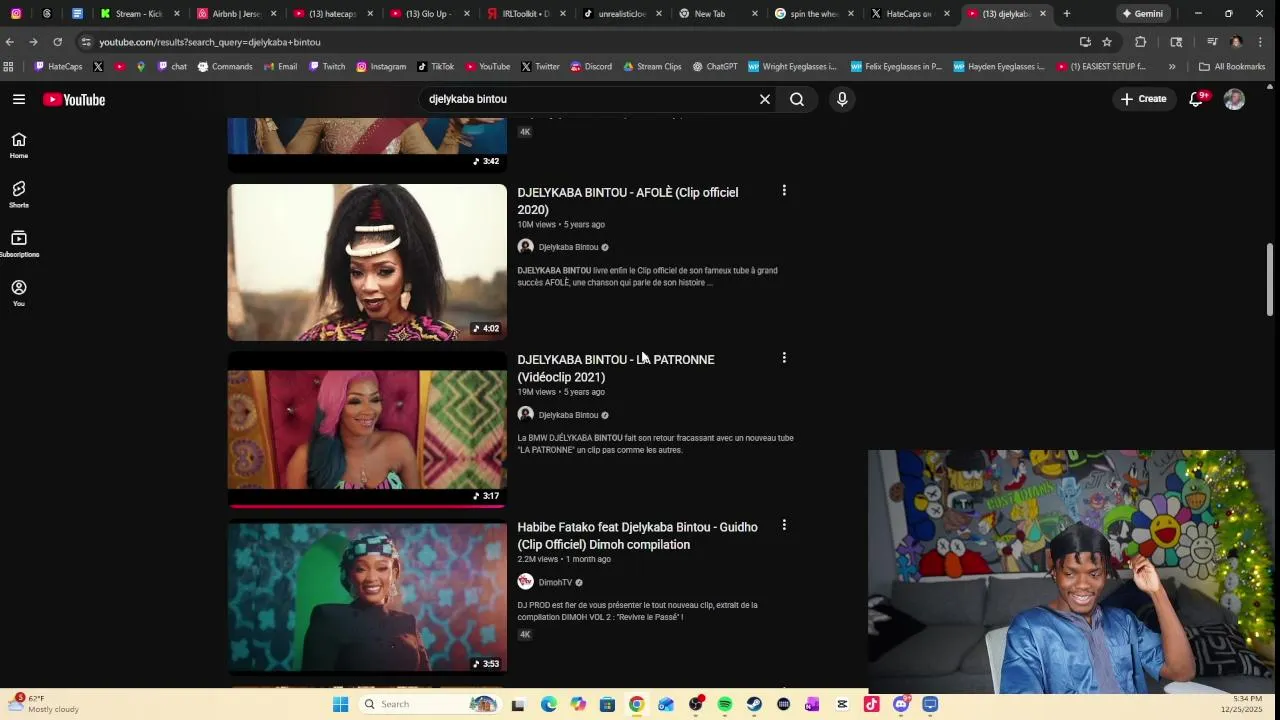Open the AFOLÈ clip thumbnail
The height and width of the screenshot is (720, 1280).
point(367,262)
